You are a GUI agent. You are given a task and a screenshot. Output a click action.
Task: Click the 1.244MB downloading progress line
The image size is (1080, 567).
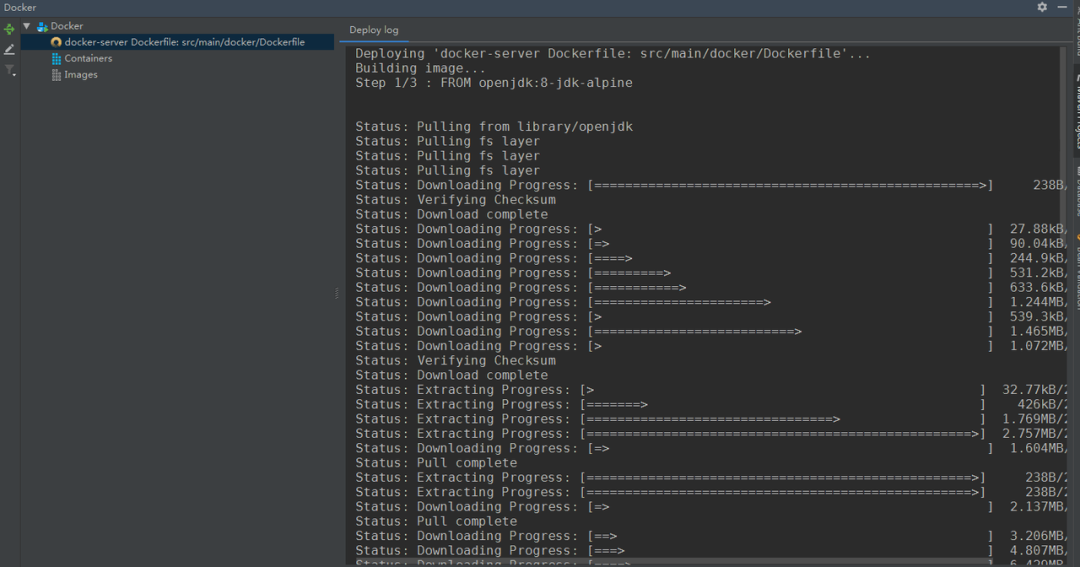pyautogui.click(x=711, y=302)
